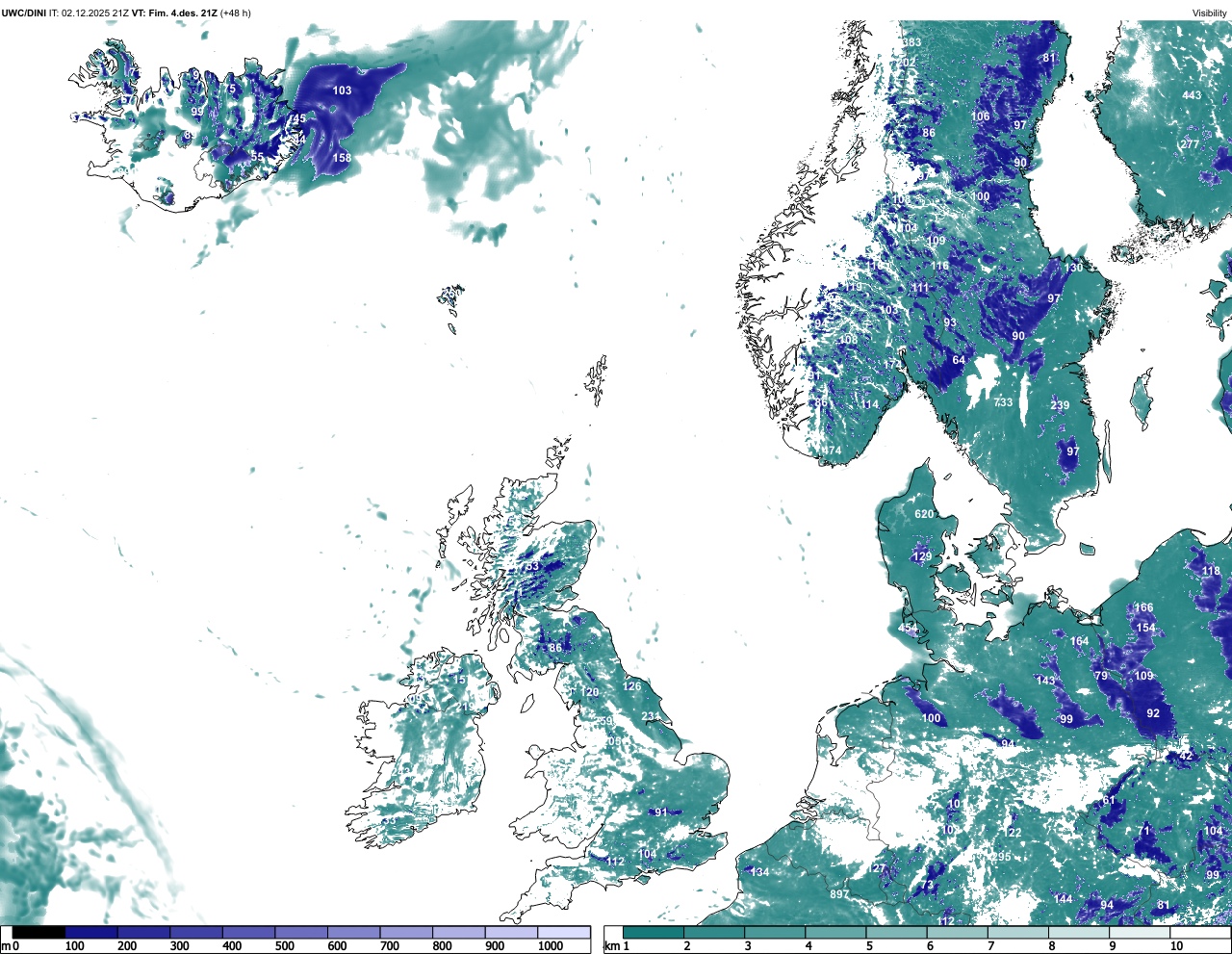1232x954 pixels.
Task: Click the 'km' unit label in legend
Action: 611,946
